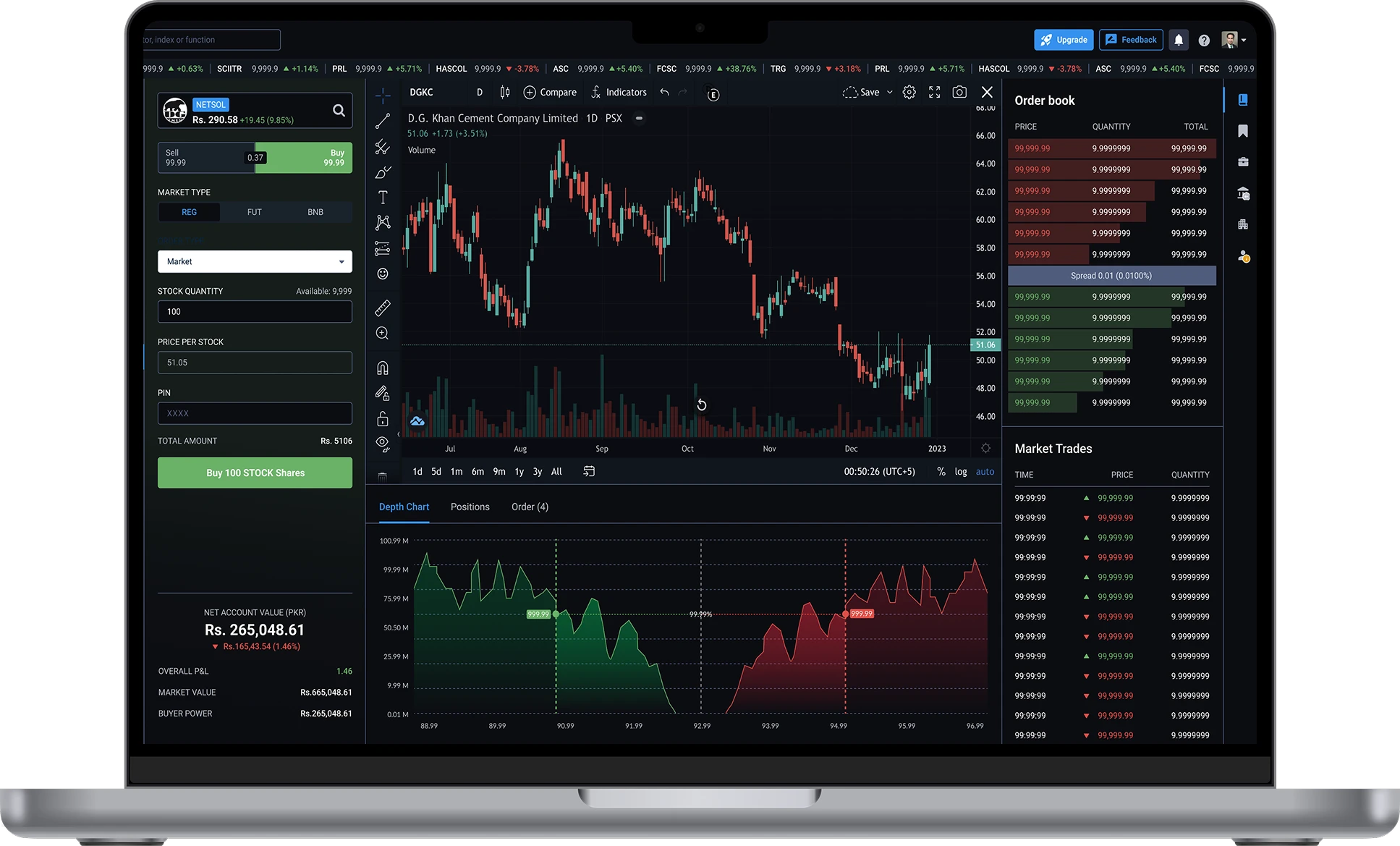Open chart settings gear icon
Image resolution: width=1400 pixels, height=846 pixels.
coord(909,92)
